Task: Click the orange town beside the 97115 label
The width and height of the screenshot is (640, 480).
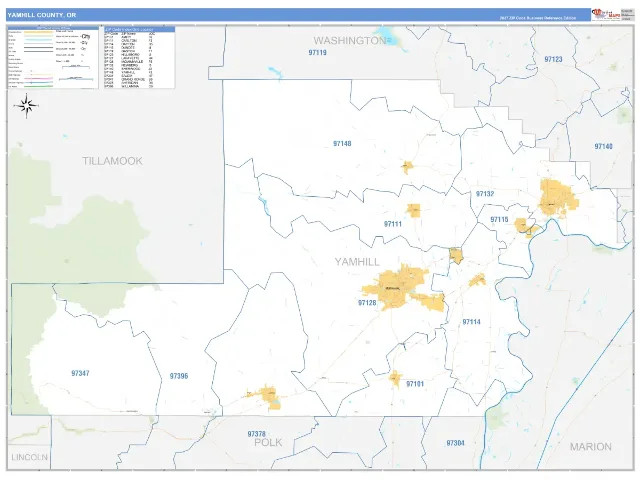Action: point(521,225)
